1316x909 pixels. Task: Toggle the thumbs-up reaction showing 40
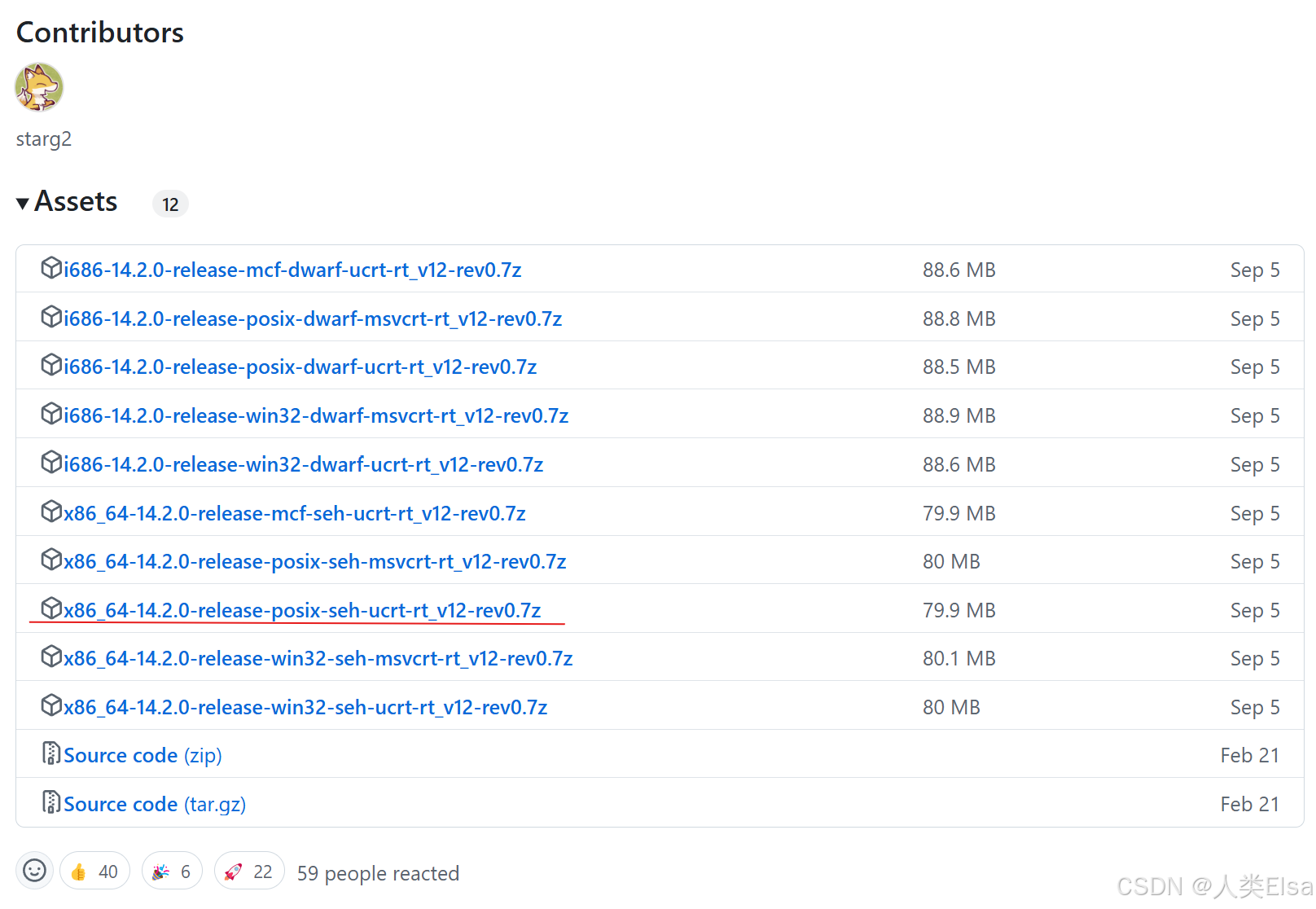tap(94, 870)
